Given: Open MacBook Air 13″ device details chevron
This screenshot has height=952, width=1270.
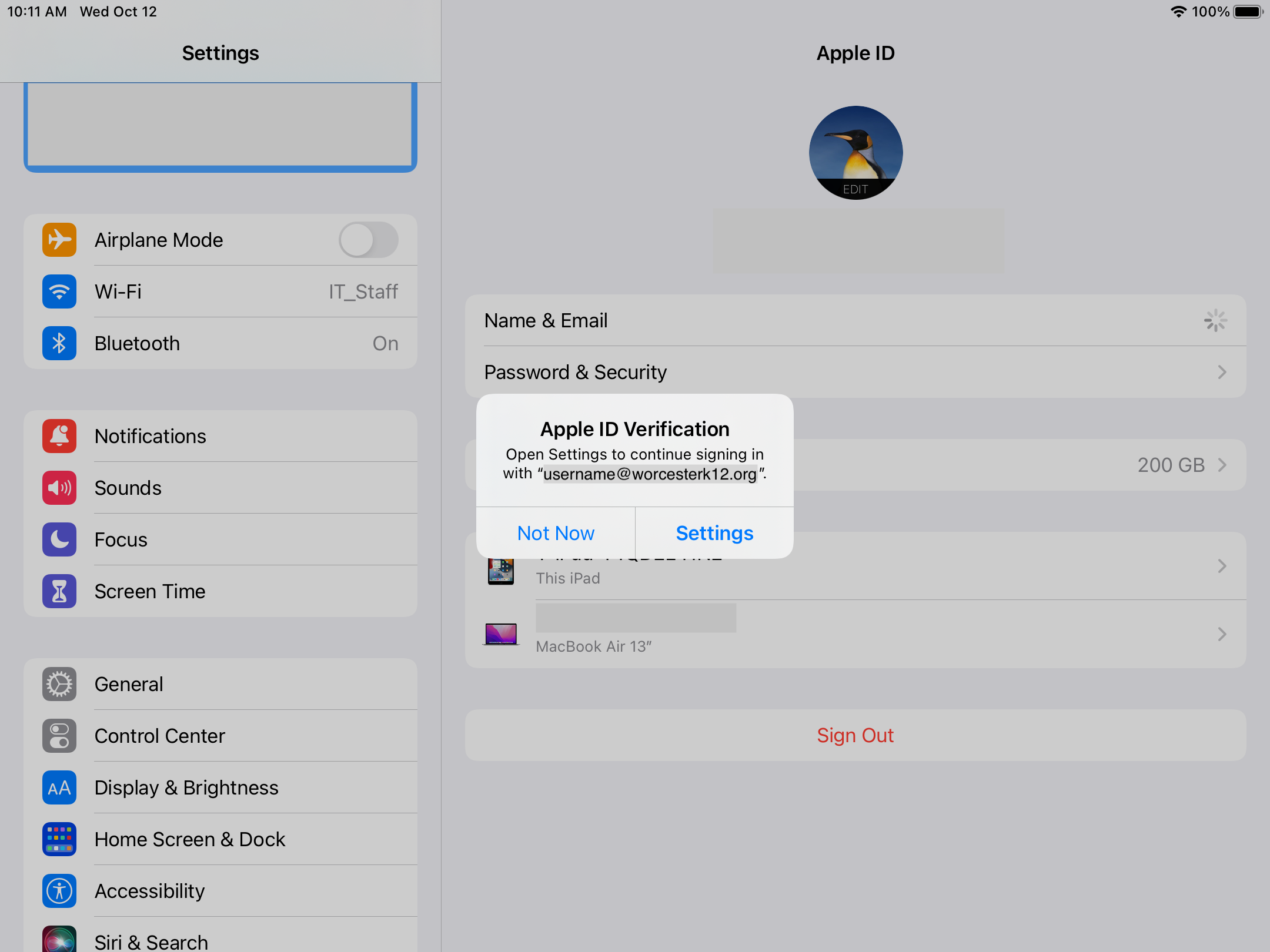Looking at the screenshot, I should [1222, 634].
